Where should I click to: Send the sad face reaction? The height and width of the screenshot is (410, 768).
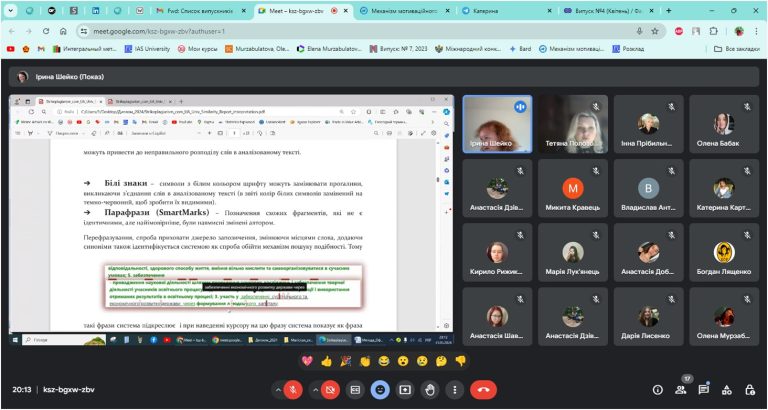422,361
